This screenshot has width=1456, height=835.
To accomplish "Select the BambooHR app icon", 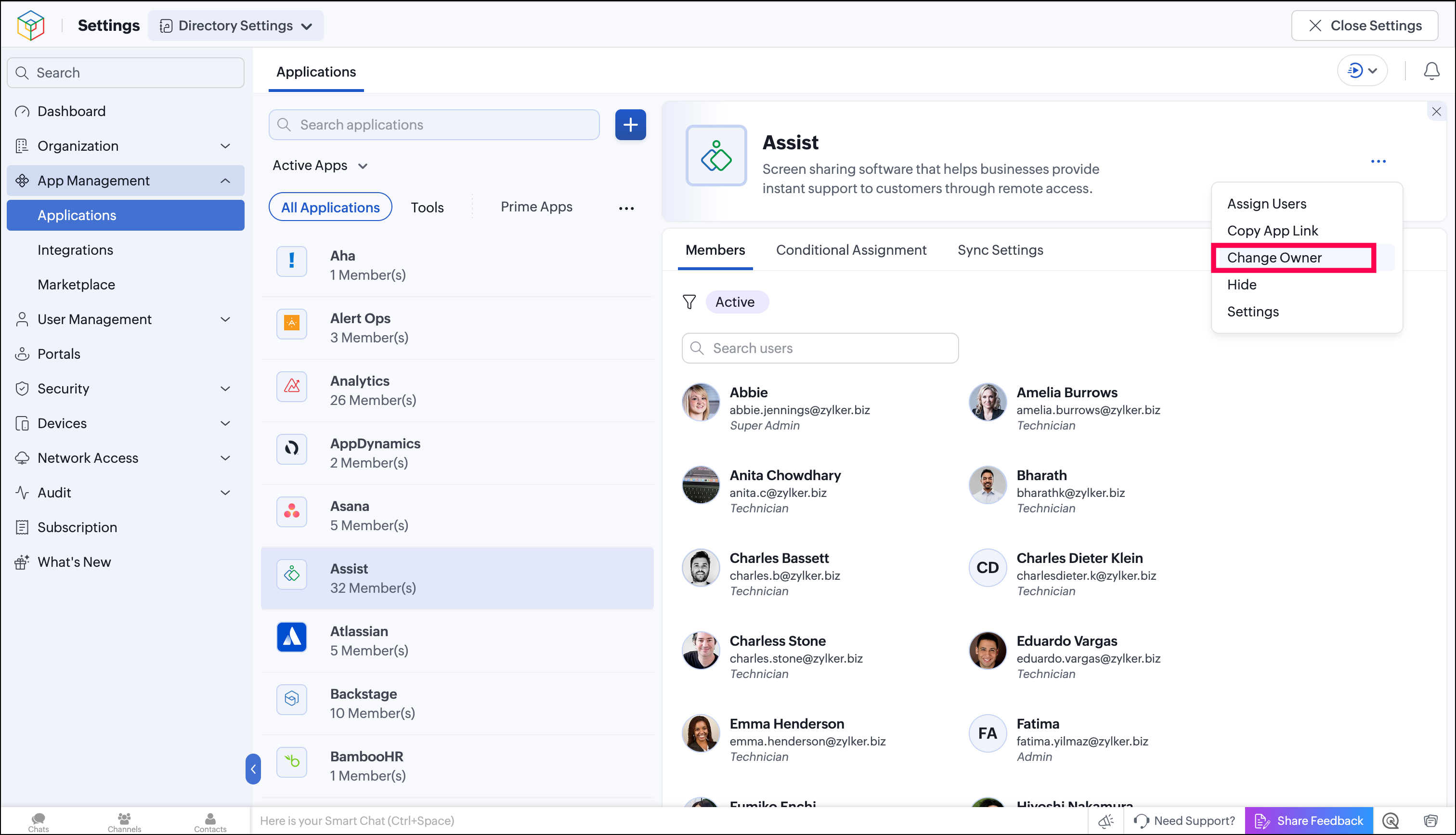I will (292, 762).
